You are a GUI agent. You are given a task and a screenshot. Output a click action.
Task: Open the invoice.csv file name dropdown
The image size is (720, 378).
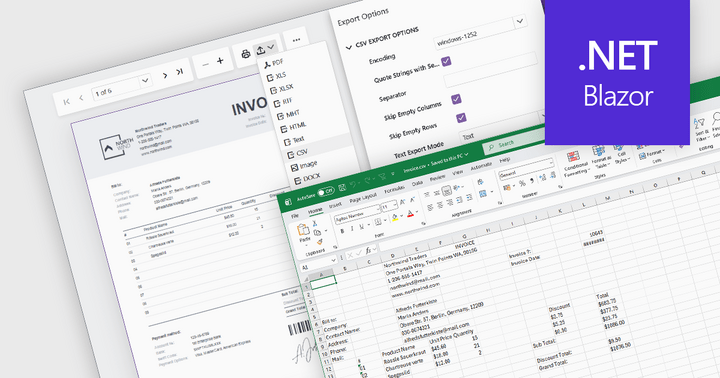click(467, 154)
